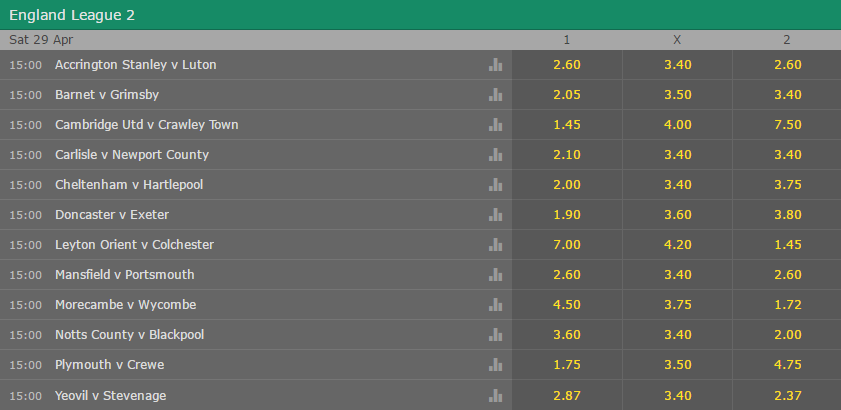Pick Crawley Town away win at 7.50
The height and width of the screenshot is (410, 841).
(x=787, y=125)
